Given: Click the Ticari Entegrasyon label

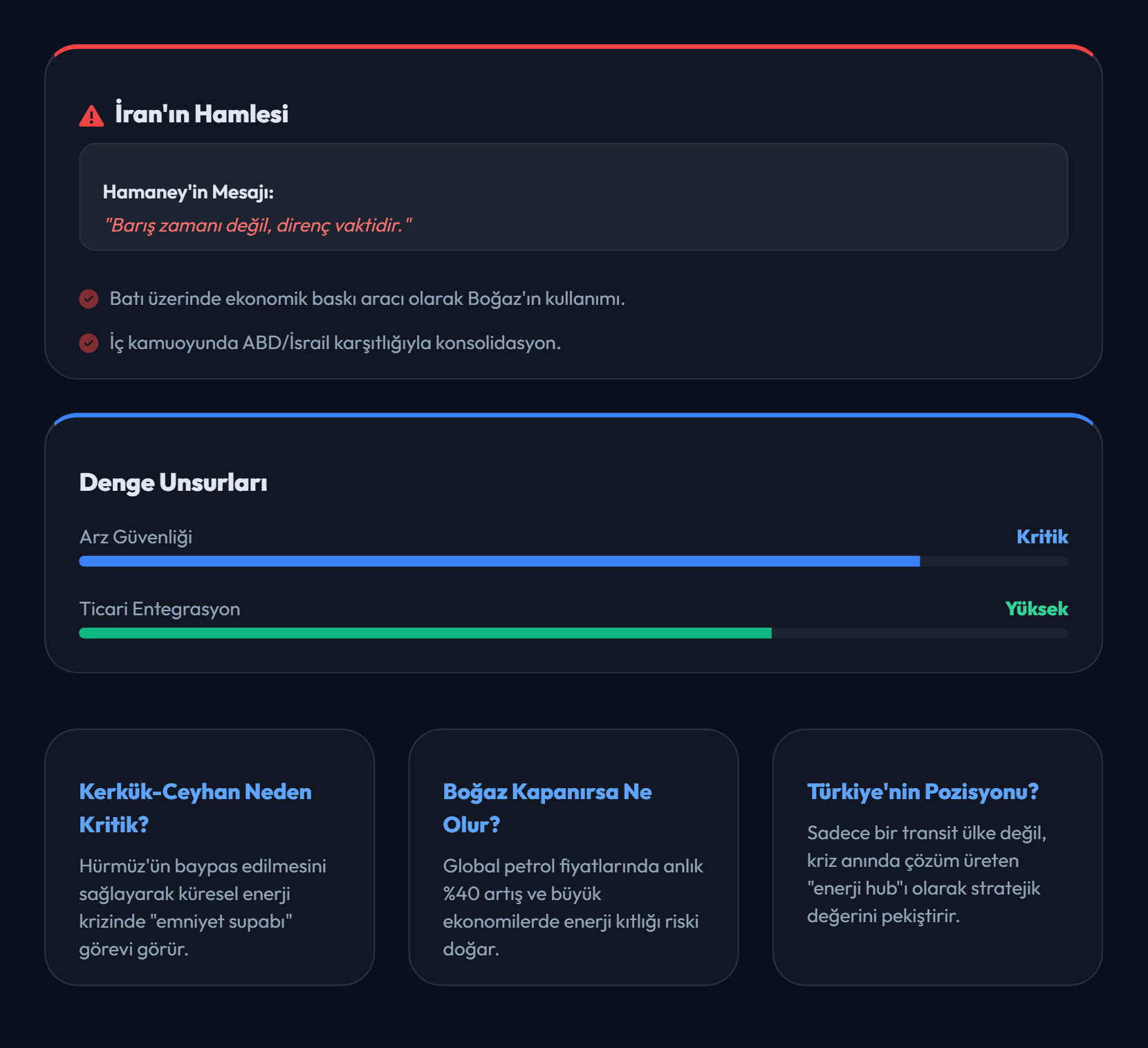Looking at the screenshot, I should tap(160, 609).
